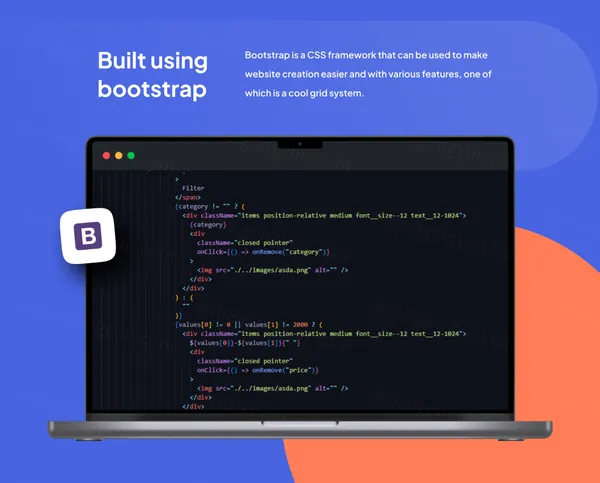
Task: Click the Bootstrap "B" logo icon
Action: pyautogui.click(x=88, y=237)
